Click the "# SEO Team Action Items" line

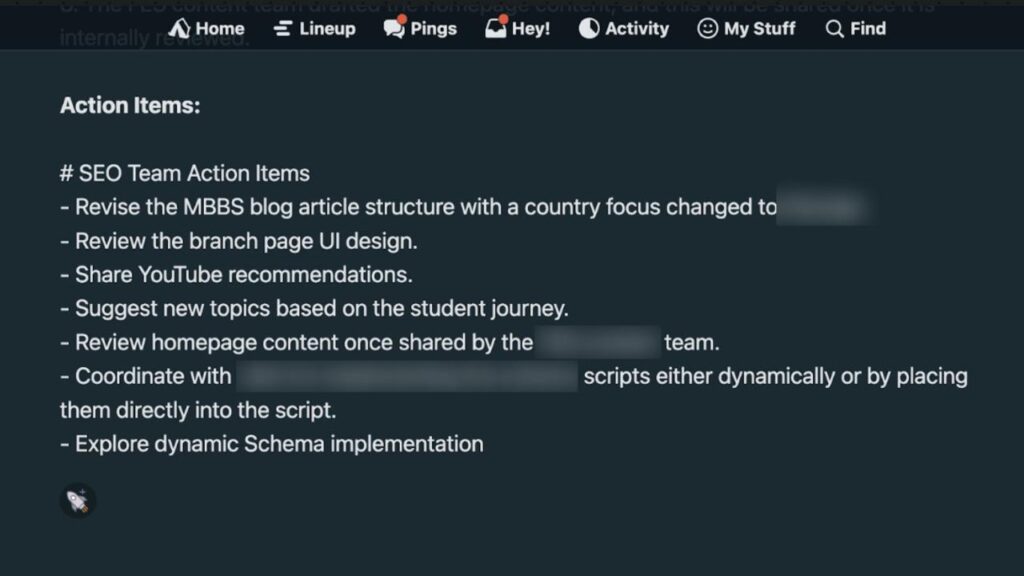[185, 173]
